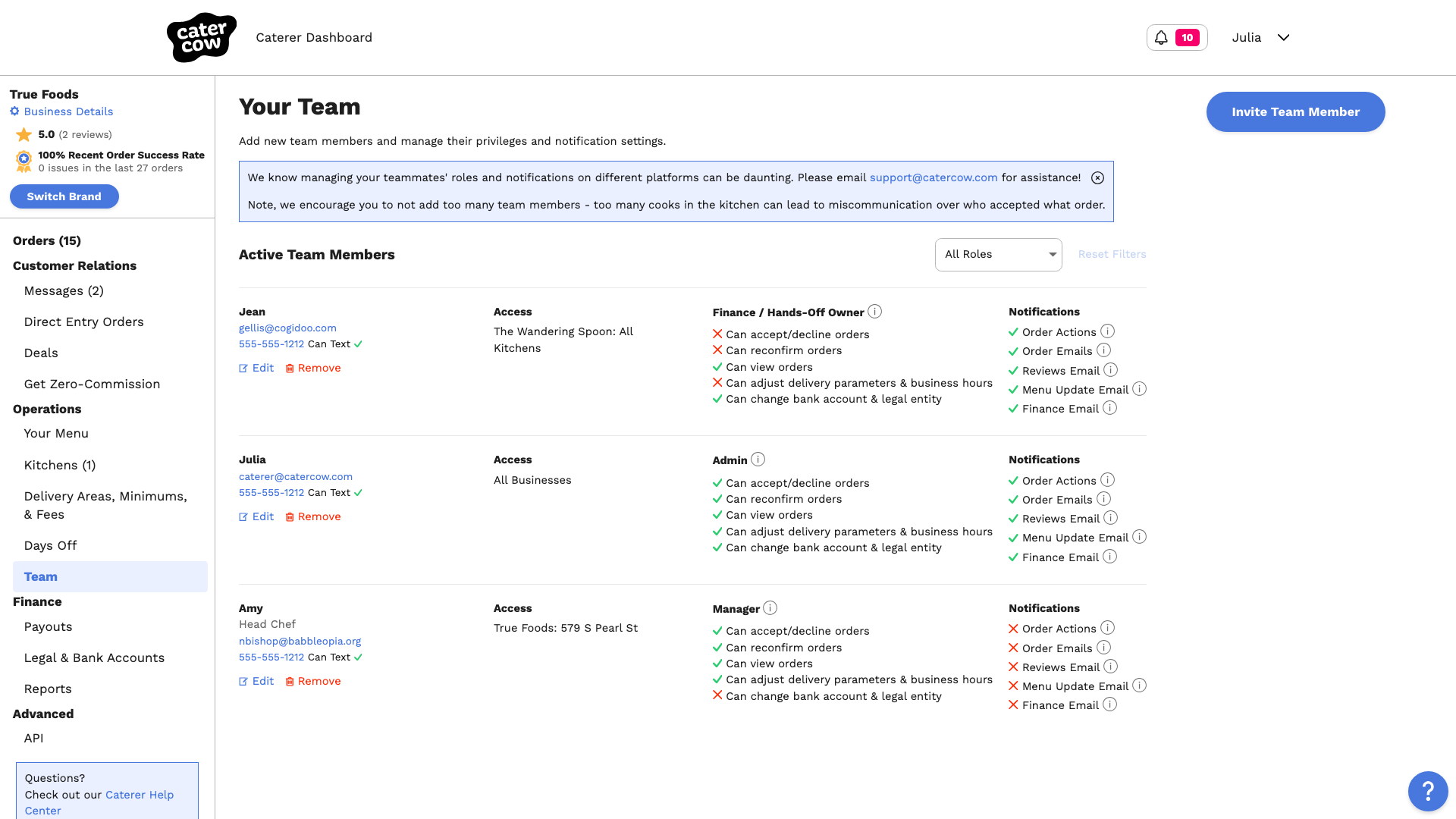The image size is (1456, 819).
Task: Click info icon beside Julia's Order Actions
Action: coord(1107,480)
